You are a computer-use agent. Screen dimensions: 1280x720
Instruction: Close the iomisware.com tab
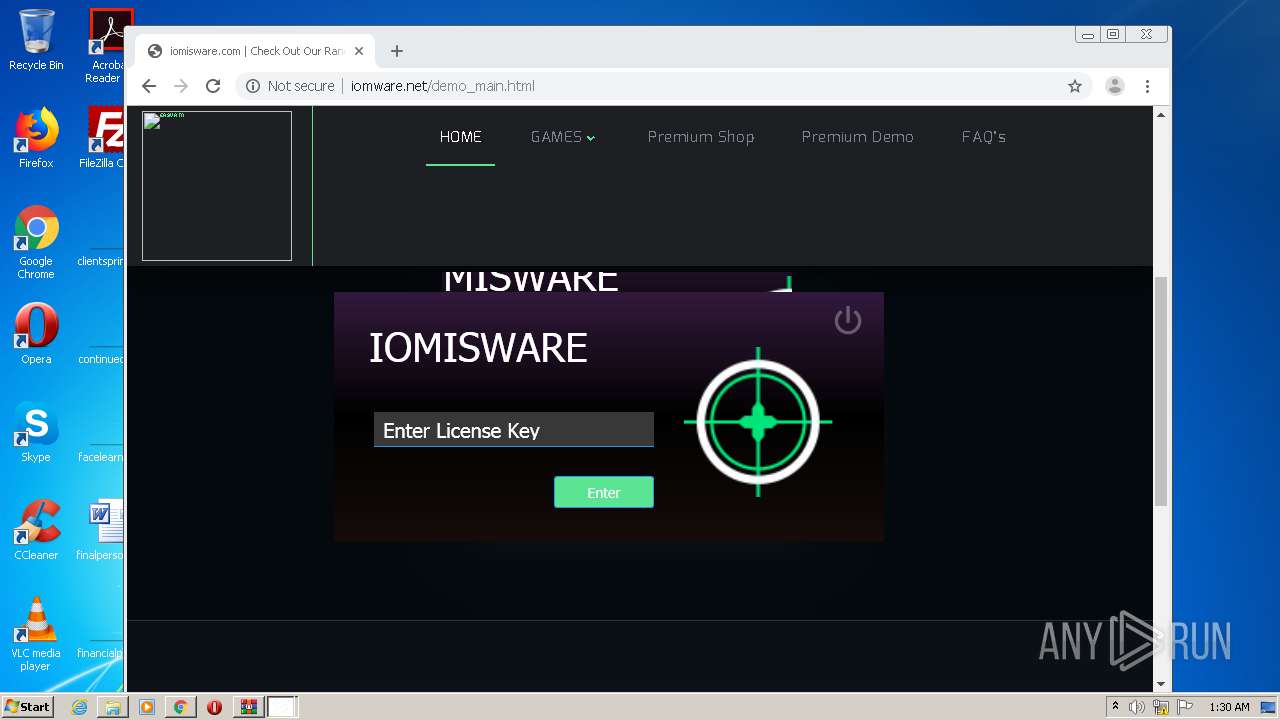[359, 51]
